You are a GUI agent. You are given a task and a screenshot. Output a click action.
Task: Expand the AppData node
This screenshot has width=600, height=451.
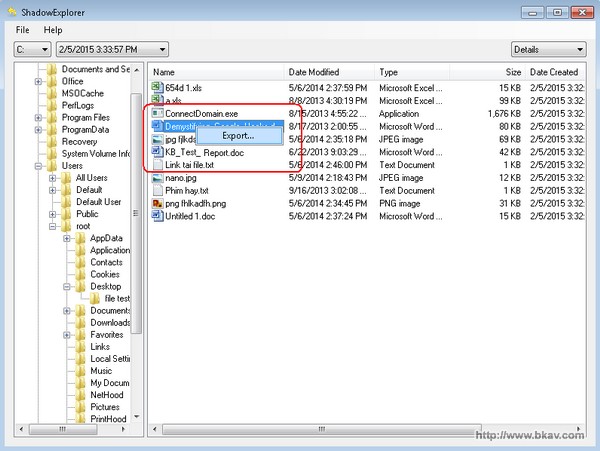click(67, 238)
